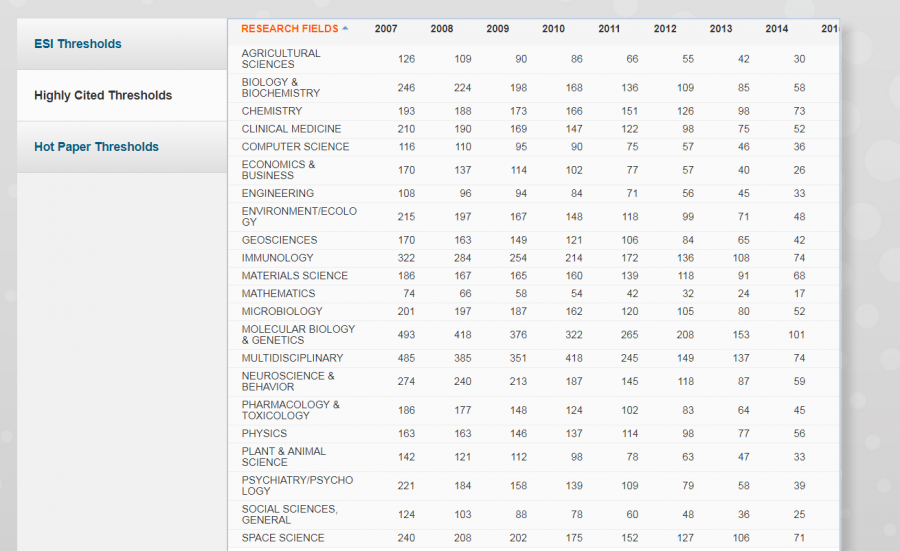Click the MATHEMATICS row label
The height and width of the screenshot is (551, 900).
(278, 294)
